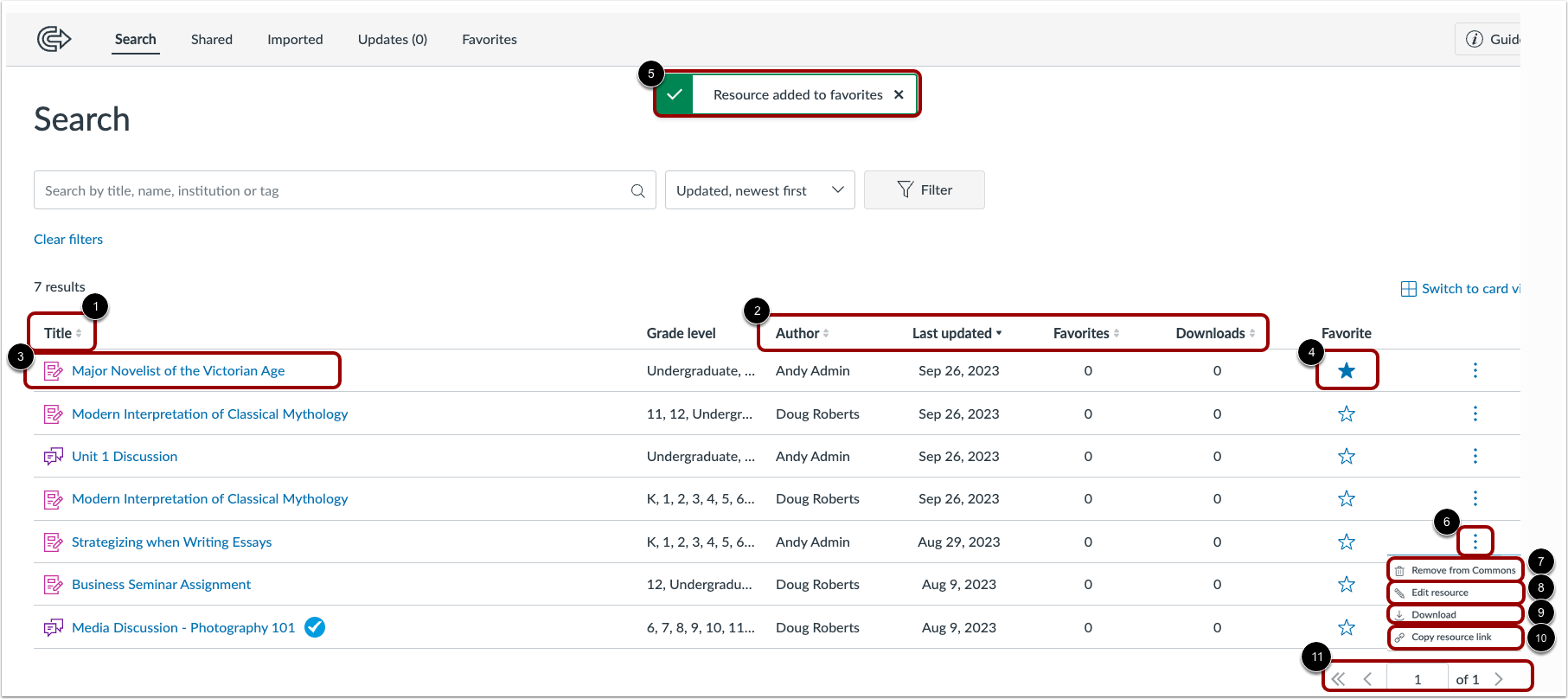Click assignment icon beside Business Seminar Assignment

[54, 585]
